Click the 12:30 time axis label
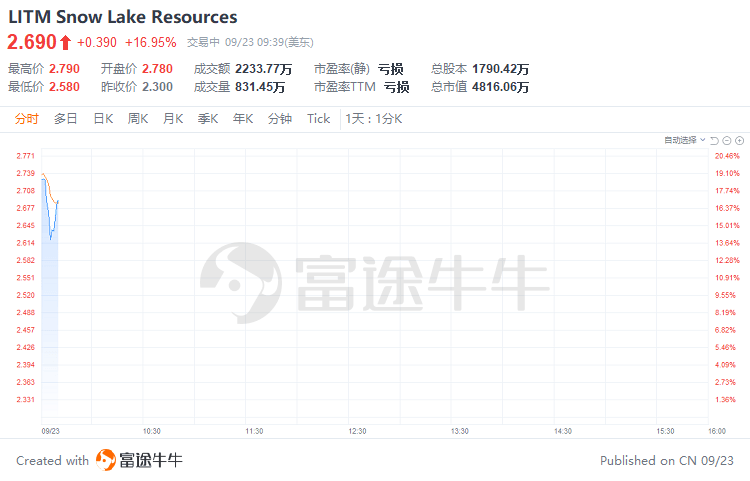750x481 pixels. [357, 431]
